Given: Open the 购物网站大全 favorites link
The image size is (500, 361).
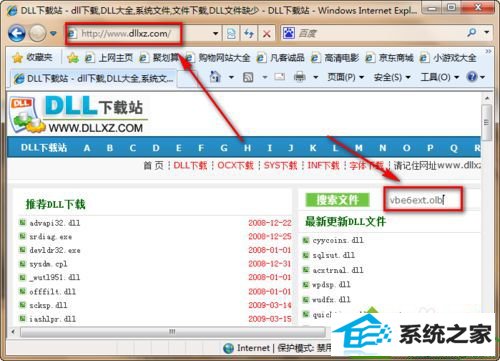Looking at the screenshot, I should click(x=218, y=58).
